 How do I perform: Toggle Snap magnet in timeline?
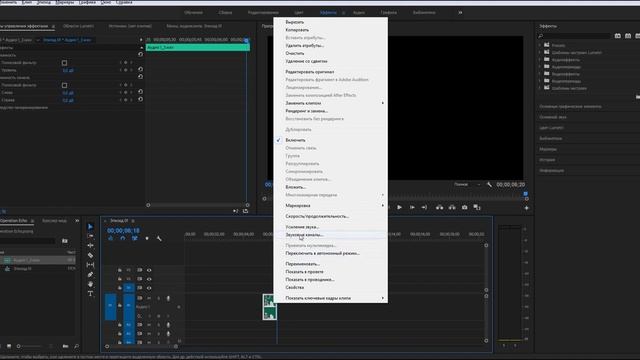[x=123, y=238]
